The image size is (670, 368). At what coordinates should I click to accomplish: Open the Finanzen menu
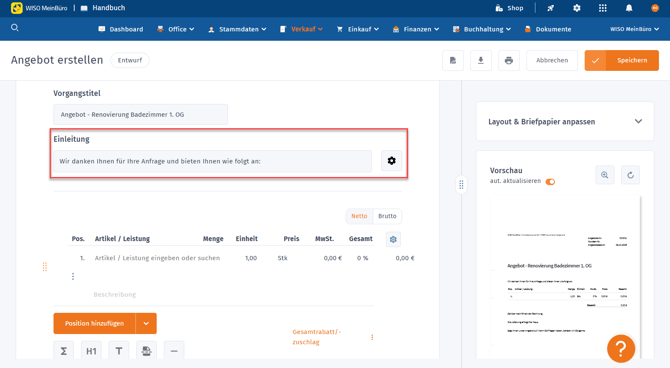416,29
